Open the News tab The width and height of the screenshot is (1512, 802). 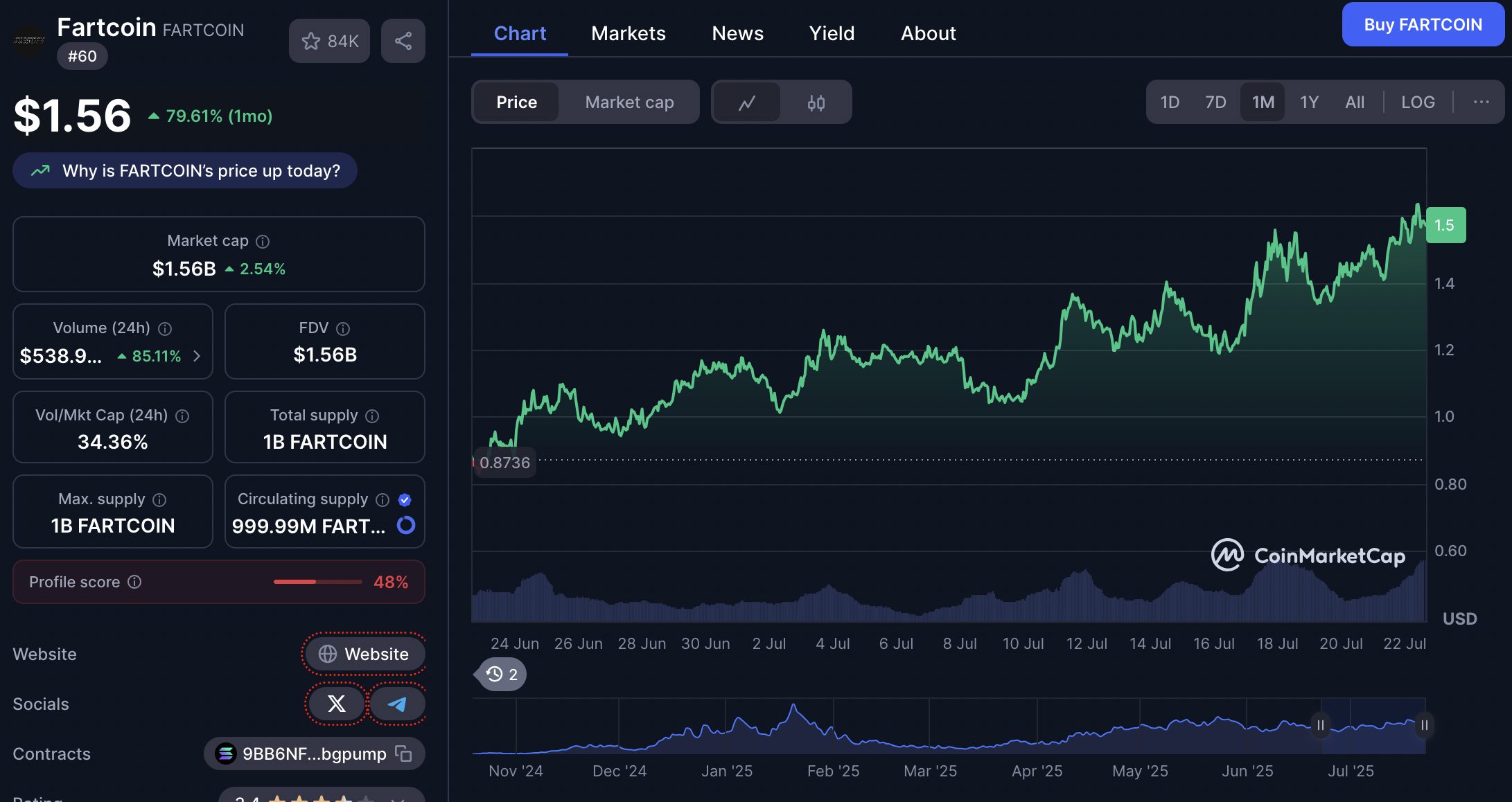click(737, 33)
